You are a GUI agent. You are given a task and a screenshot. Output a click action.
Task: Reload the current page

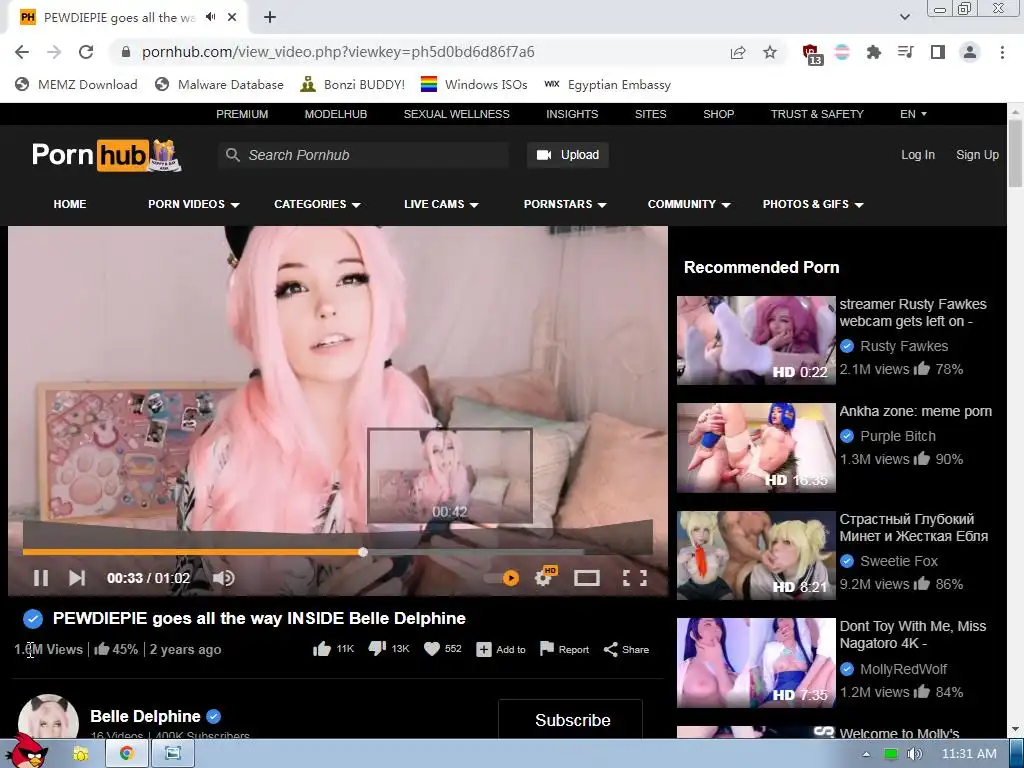click(x=86, y=52)
